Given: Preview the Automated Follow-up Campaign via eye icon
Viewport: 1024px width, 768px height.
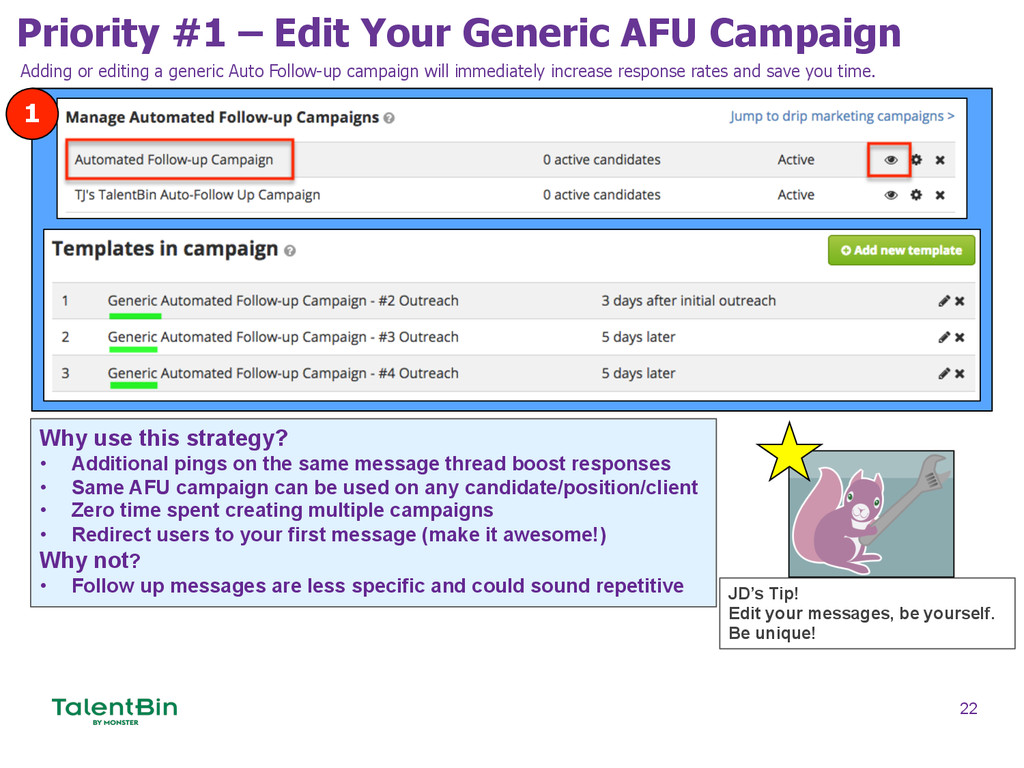Looking at the screenshot, I should (890, 160).
